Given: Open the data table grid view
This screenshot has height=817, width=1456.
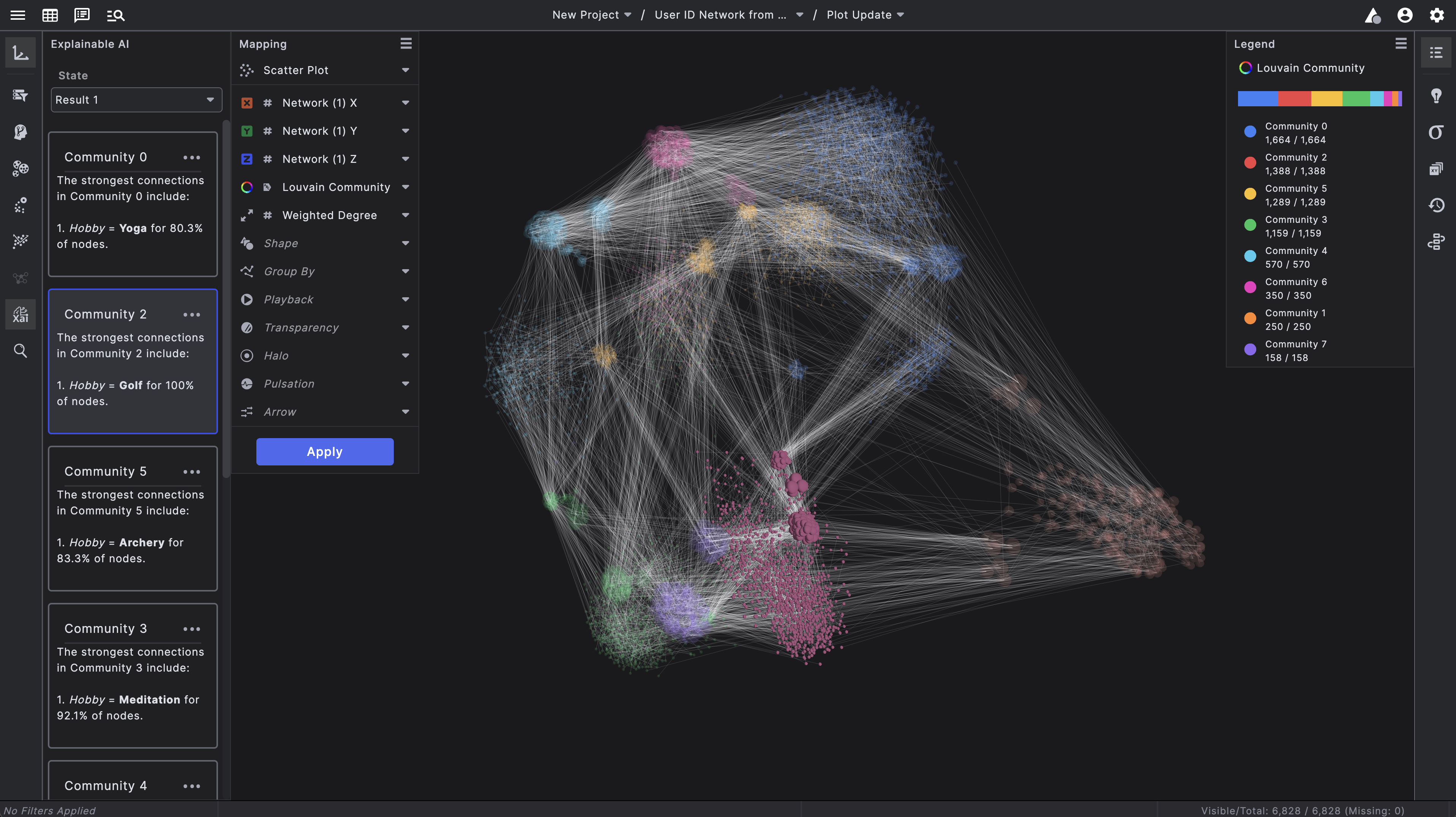Looking at the screenshot, I should pyautogui.click(x=50, y=15).
